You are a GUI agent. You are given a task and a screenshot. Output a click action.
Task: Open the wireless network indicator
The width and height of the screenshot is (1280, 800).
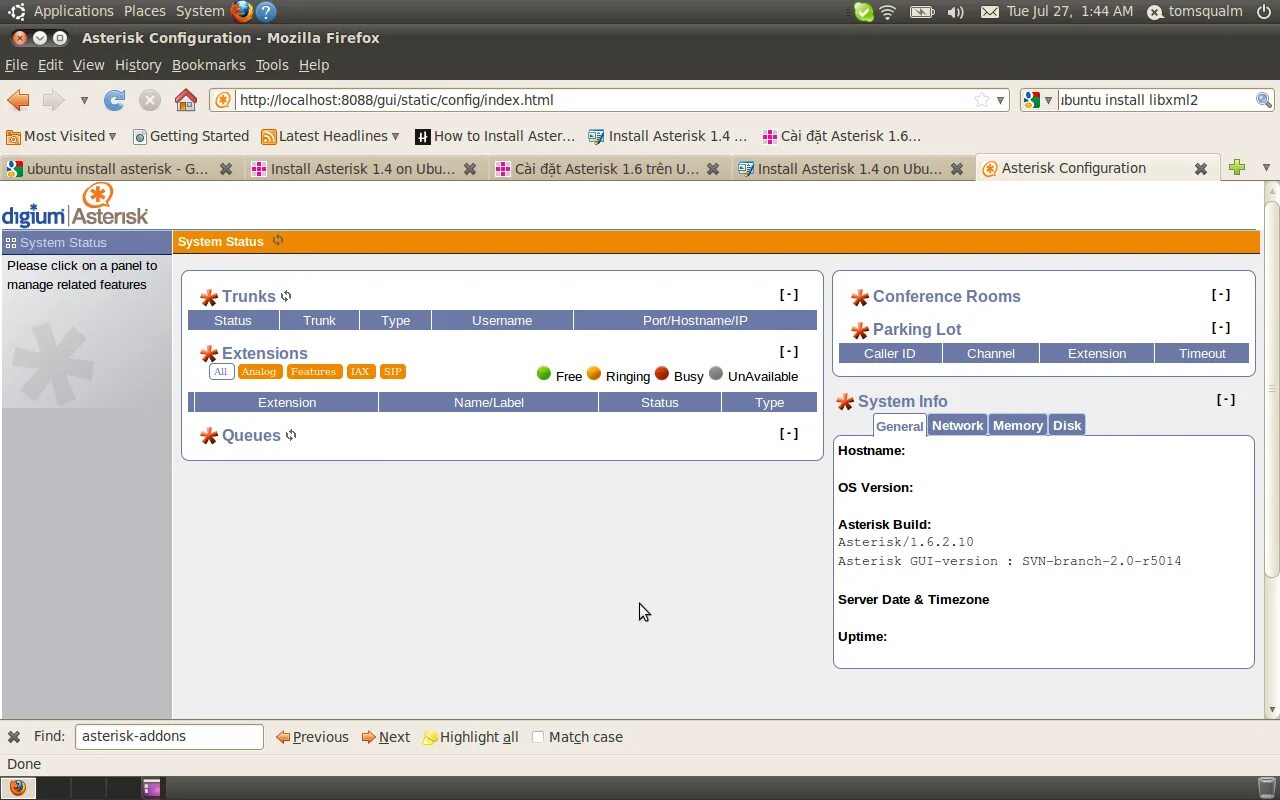click(x=887, y=12)
